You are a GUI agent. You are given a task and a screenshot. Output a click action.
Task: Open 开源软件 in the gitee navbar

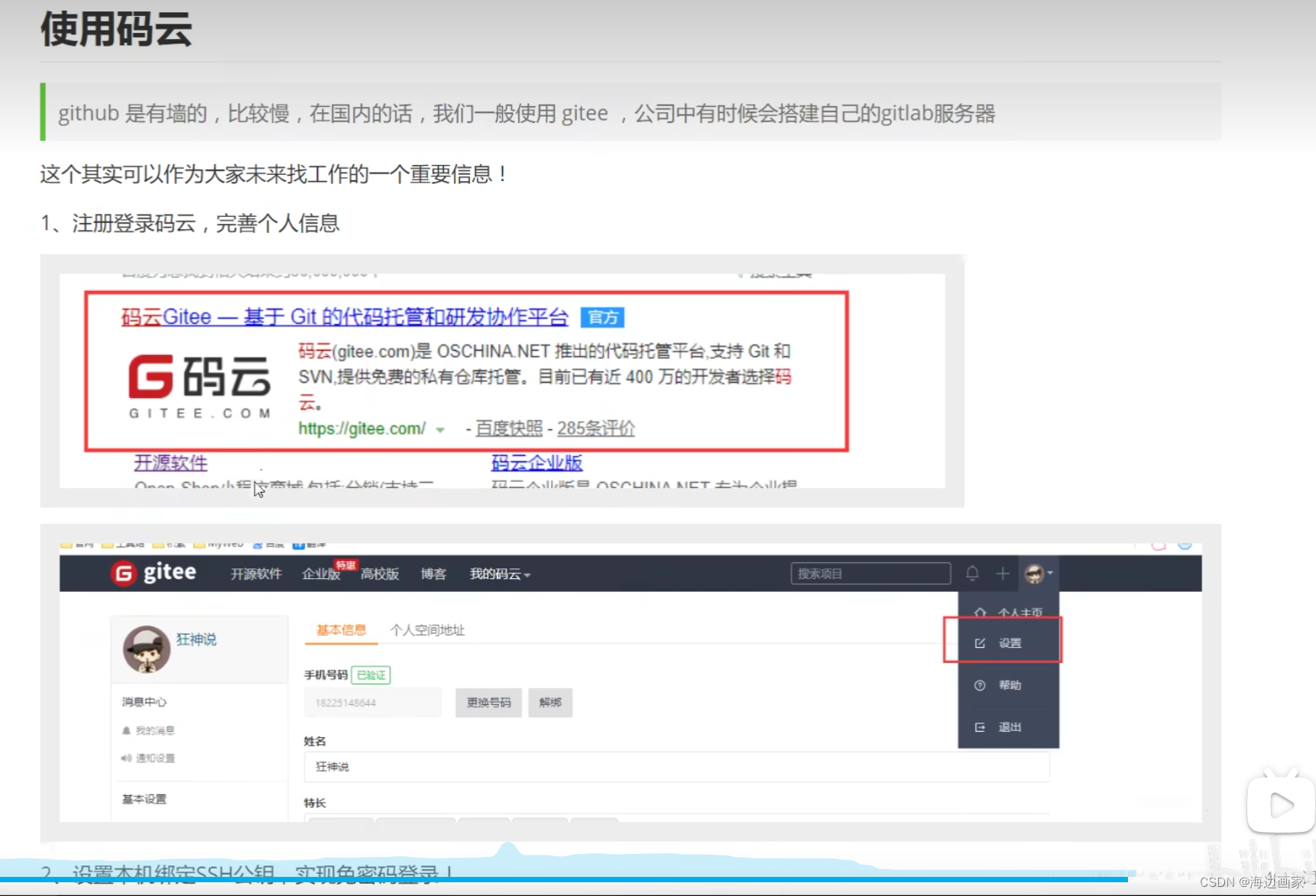coord(256,574)
